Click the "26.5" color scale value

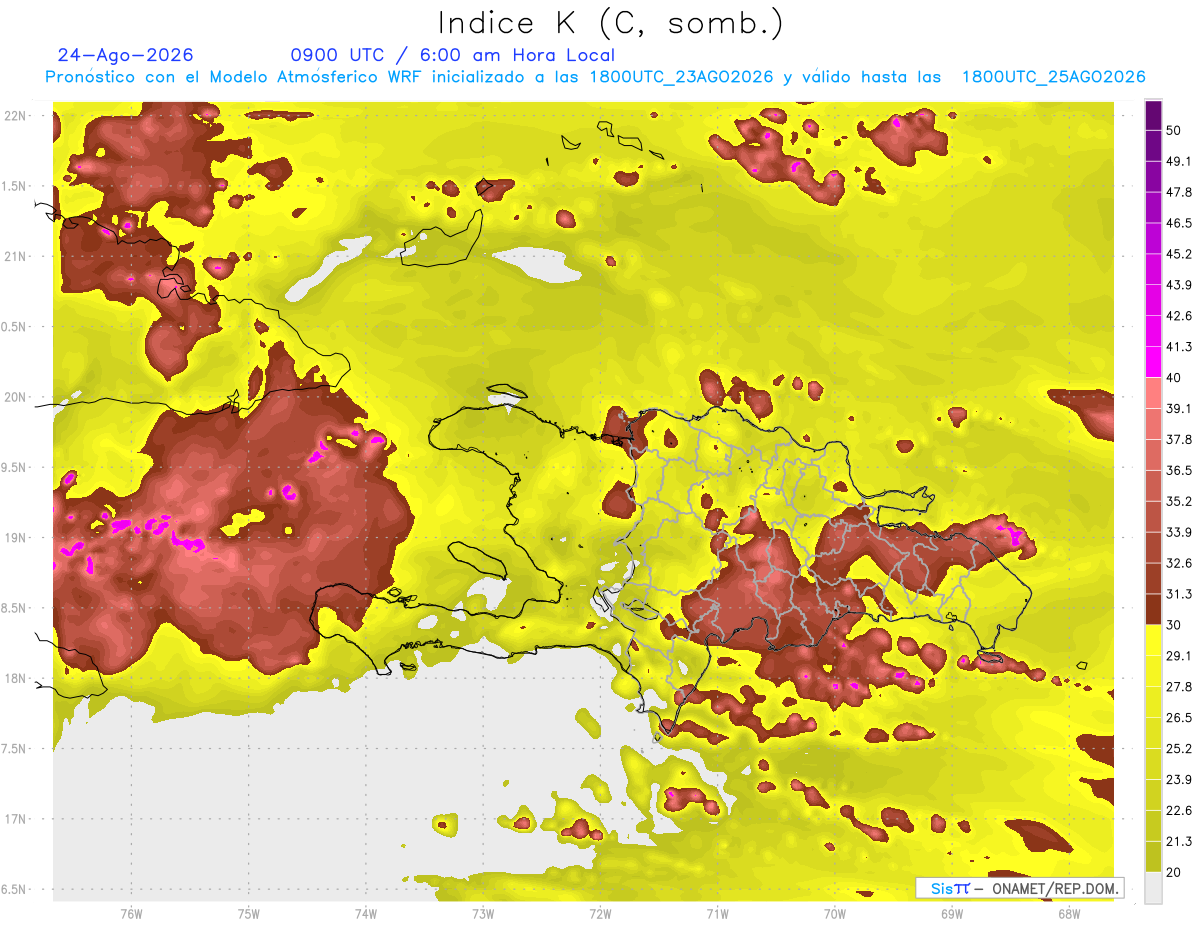(x=1179, y=718)
